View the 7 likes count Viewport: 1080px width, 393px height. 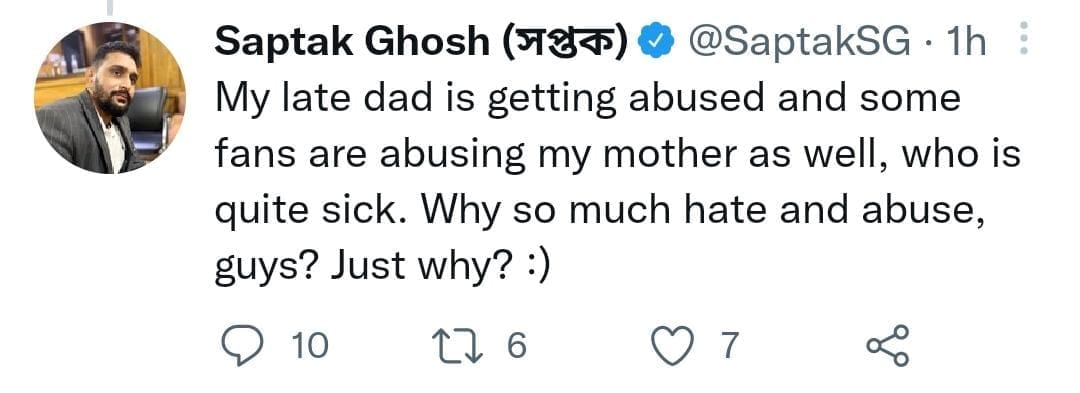pyautogui.click(x=729, y=345)
